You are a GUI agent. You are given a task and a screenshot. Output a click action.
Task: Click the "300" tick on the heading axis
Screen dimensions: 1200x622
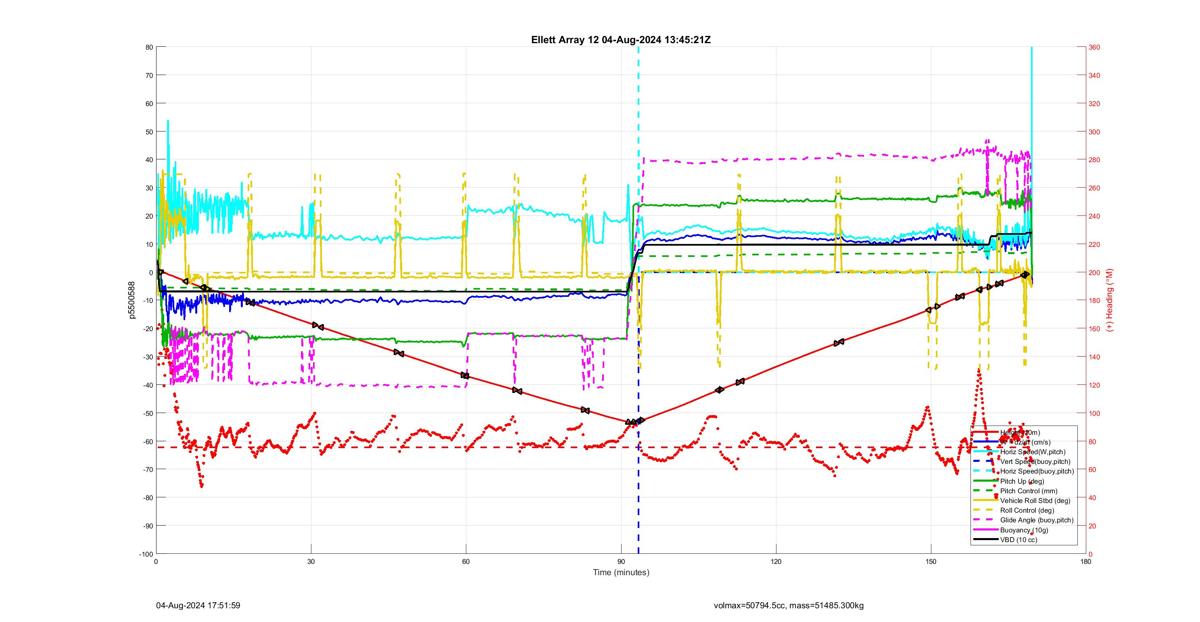1095,132
